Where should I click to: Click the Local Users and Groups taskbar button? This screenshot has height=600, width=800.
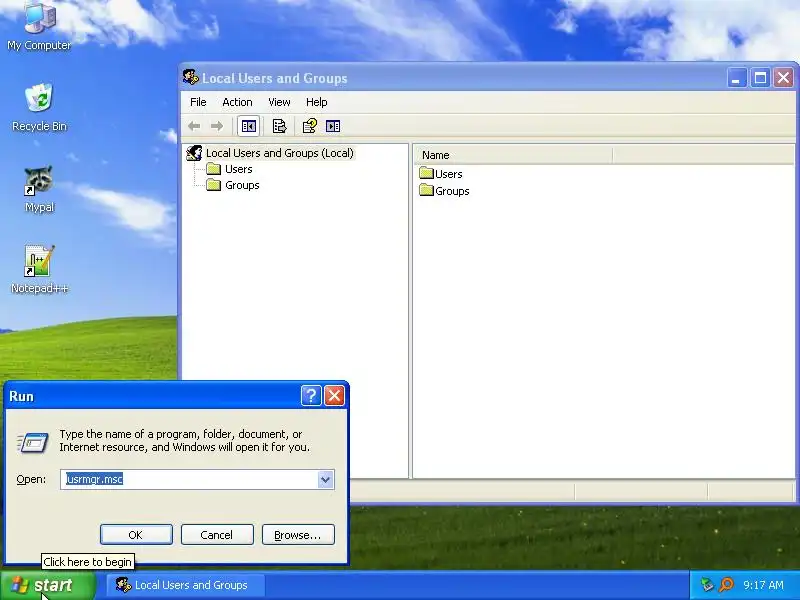186,585
